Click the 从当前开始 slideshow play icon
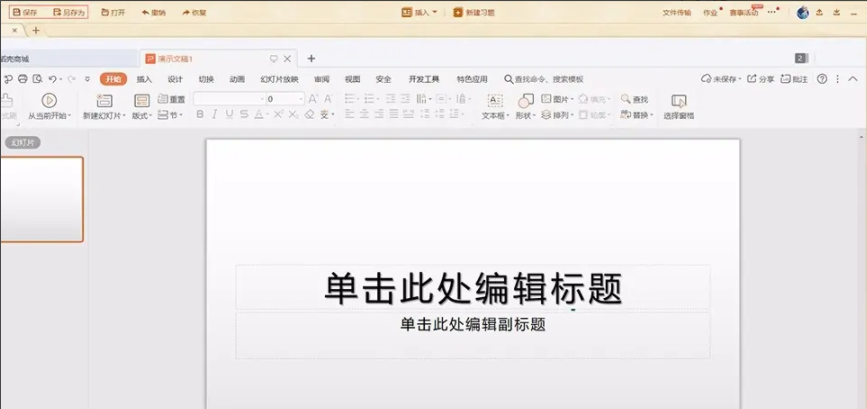 pos(48,100)
